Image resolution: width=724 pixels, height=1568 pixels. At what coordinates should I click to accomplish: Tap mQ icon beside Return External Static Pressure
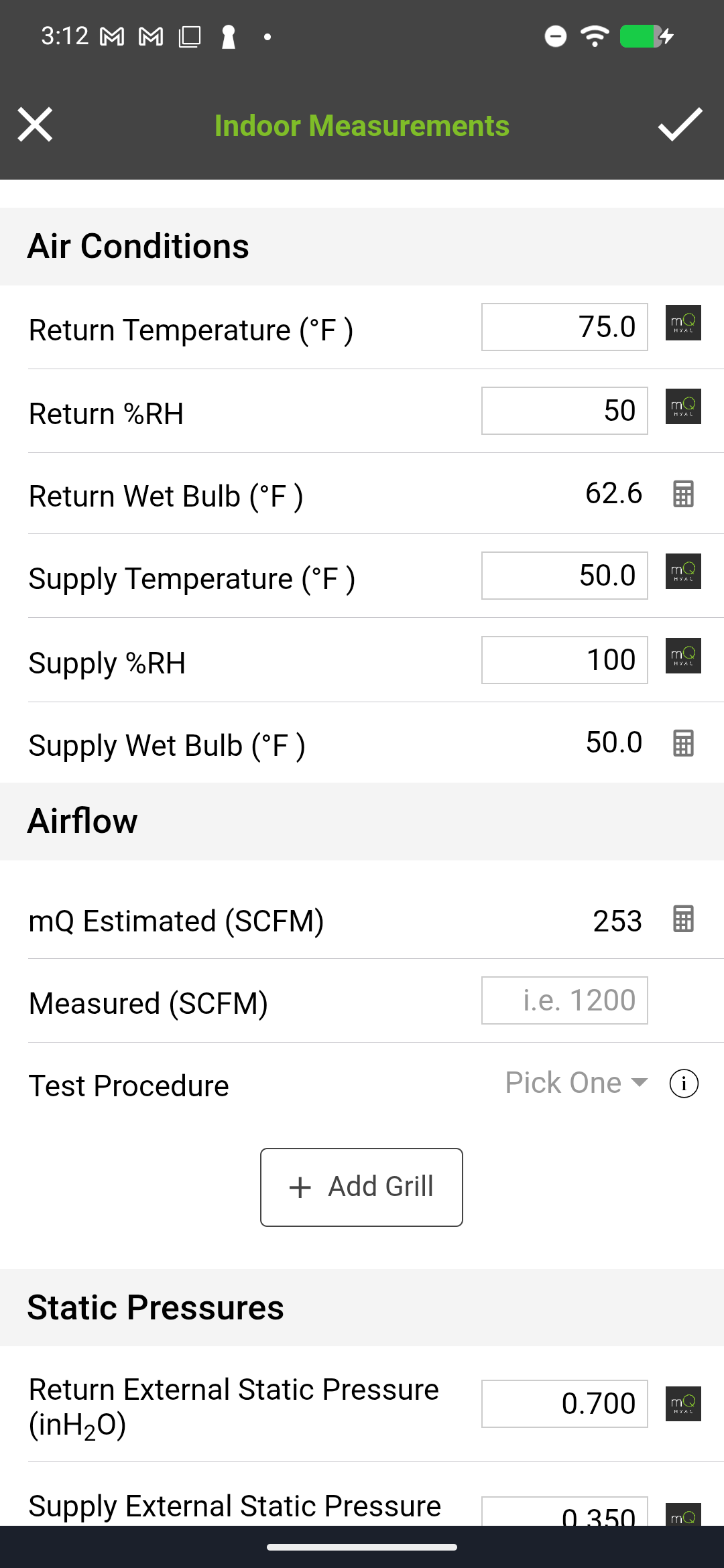tap(683, 1404)
